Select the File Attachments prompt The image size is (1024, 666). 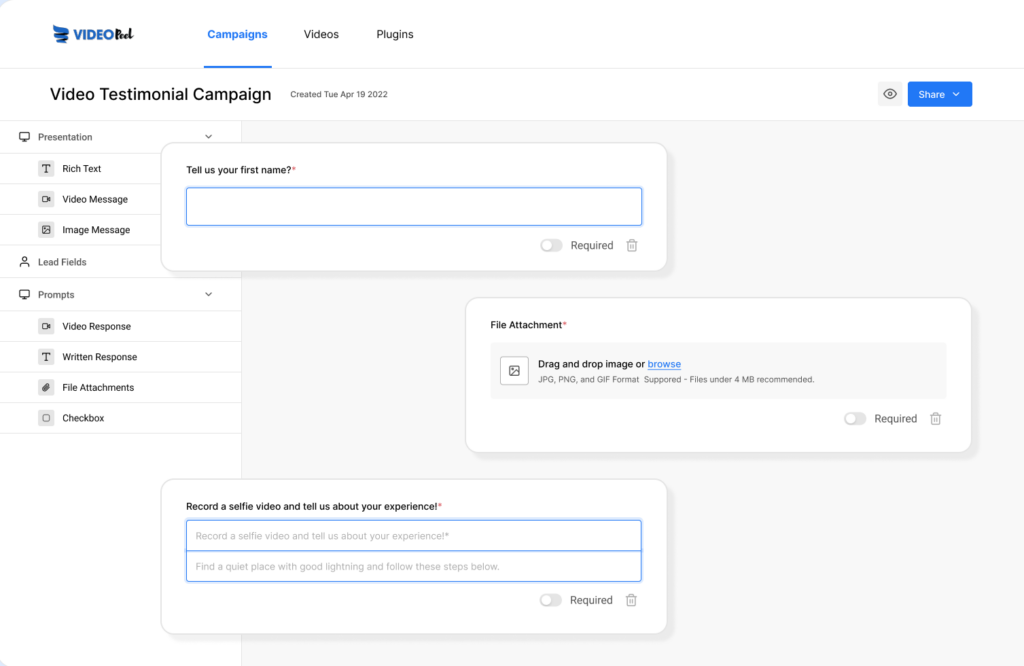tap(97, 387)
